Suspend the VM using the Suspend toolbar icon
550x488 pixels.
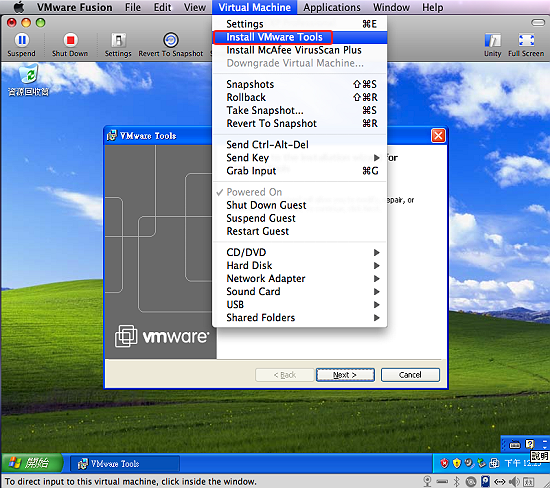21,40
